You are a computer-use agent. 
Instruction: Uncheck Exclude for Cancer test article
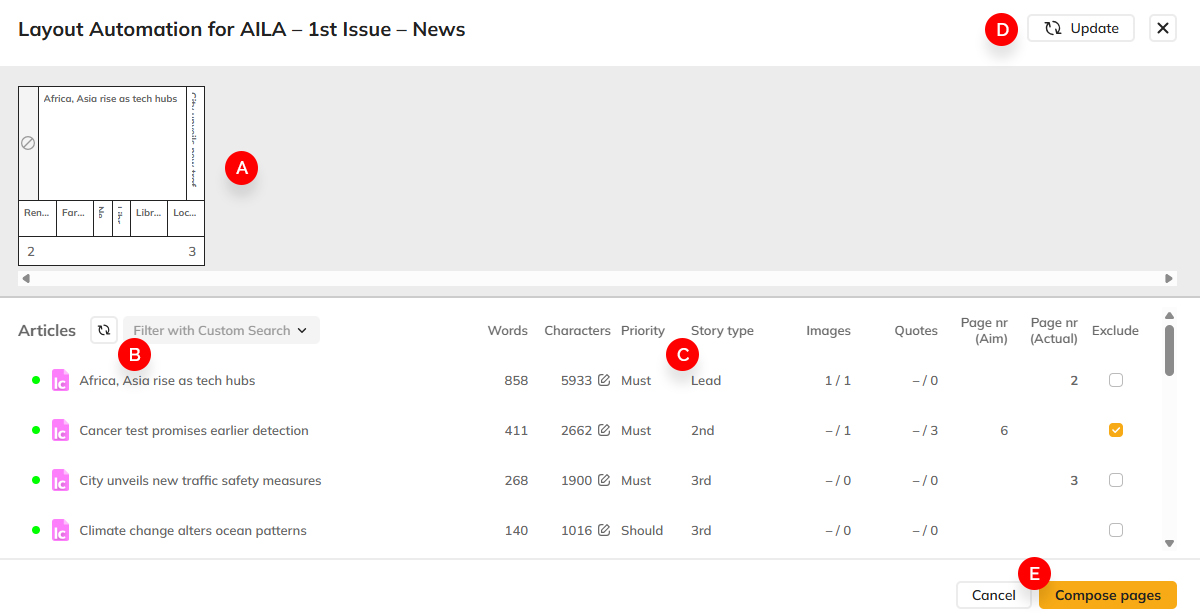(x=1116, y=430)
